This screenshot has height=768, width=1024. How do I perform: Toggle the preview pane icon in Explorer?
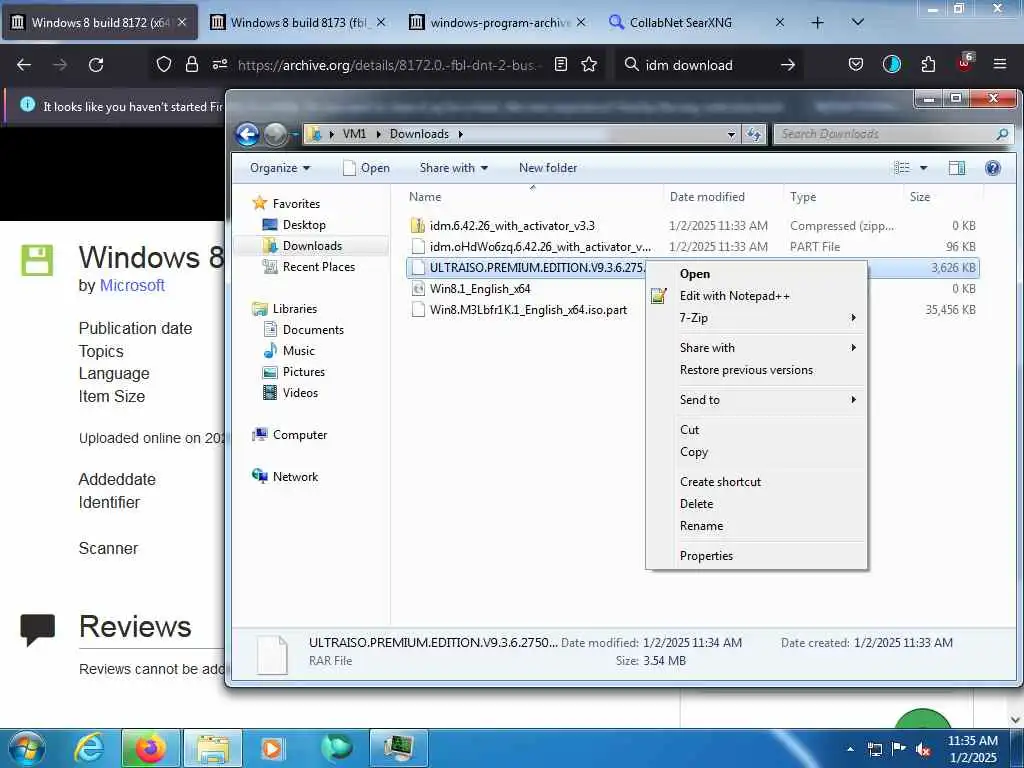point(957,168)
